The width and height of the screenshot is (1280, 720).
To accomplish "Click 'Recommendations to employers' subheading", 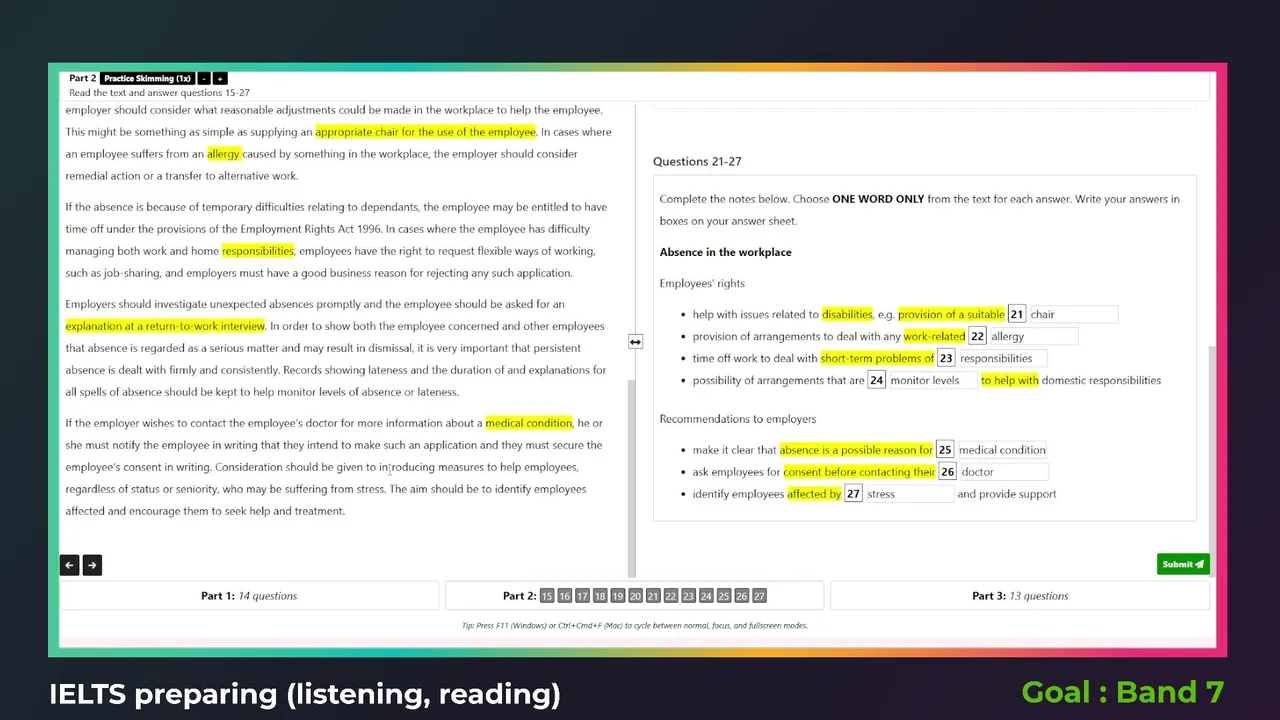I will (738, 419).
